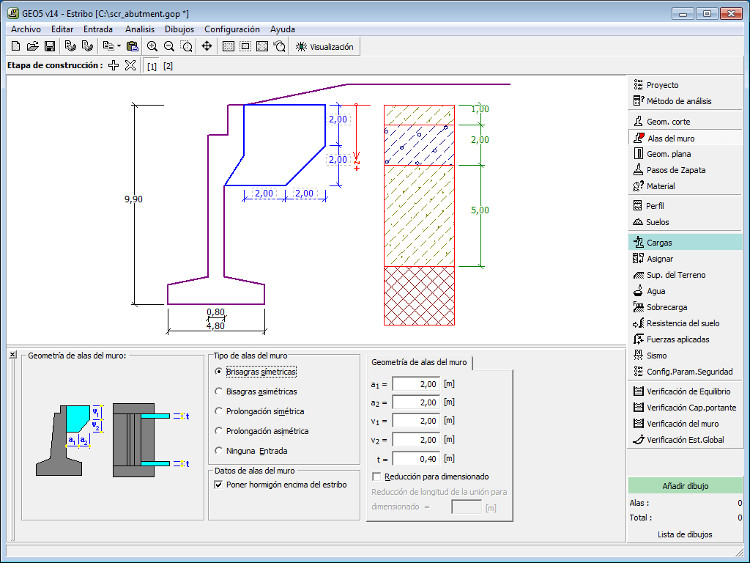Select Bisagras asimétricas radio option
This screenshot has height=563, width=750.
point(219,391)
